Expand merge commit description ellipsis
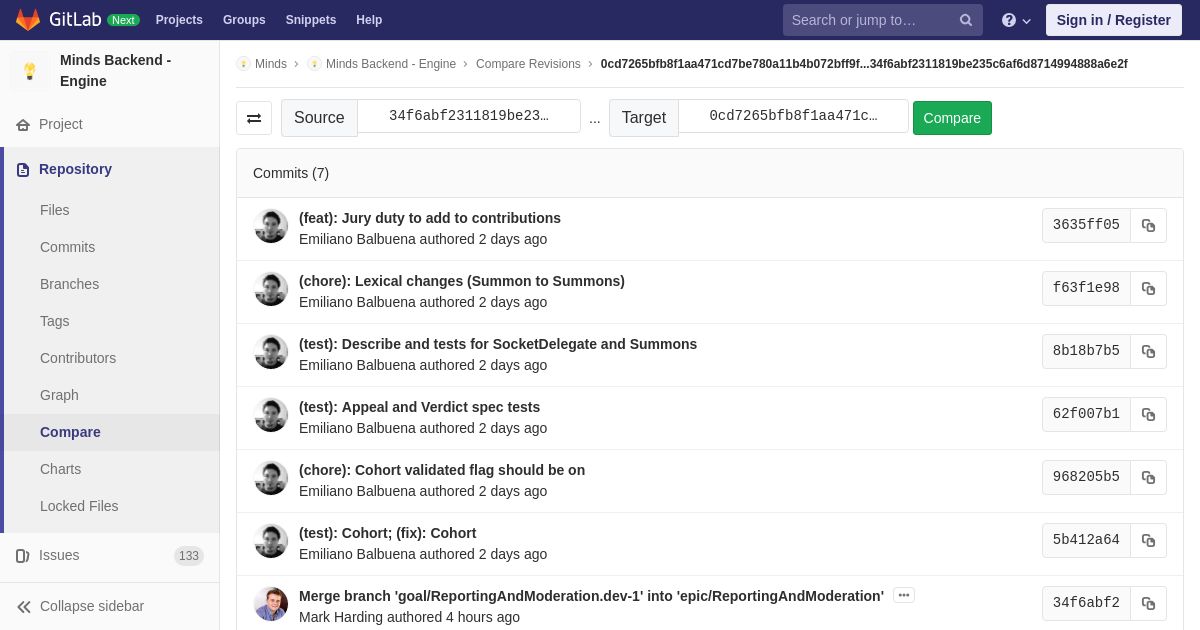The image size is (1200, 630). pyautogui.click(x=904, y=595)
